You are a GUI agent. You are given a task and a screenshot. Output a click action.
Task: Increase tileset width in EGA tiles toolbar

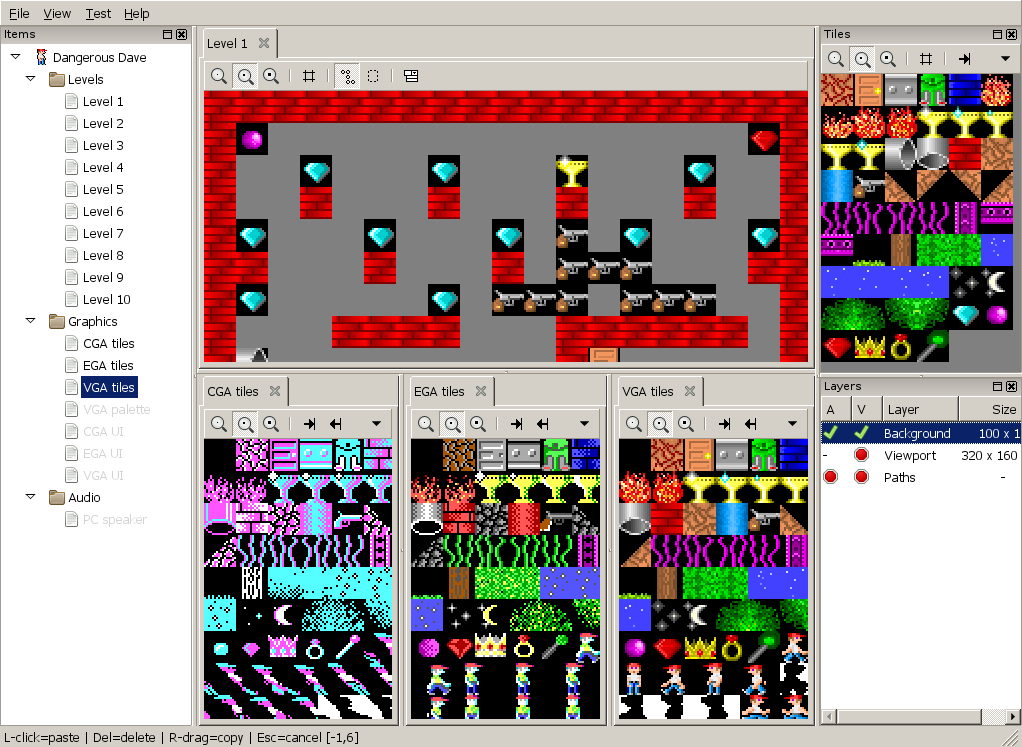[x=516, y=424]
